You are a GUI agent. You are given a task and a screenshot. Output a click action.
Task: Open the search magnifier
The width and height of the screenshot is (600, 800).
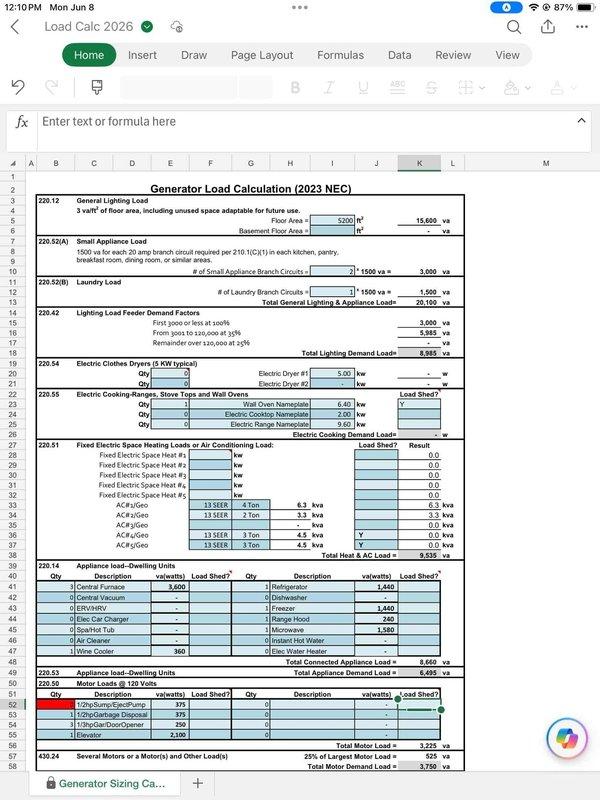514,27
